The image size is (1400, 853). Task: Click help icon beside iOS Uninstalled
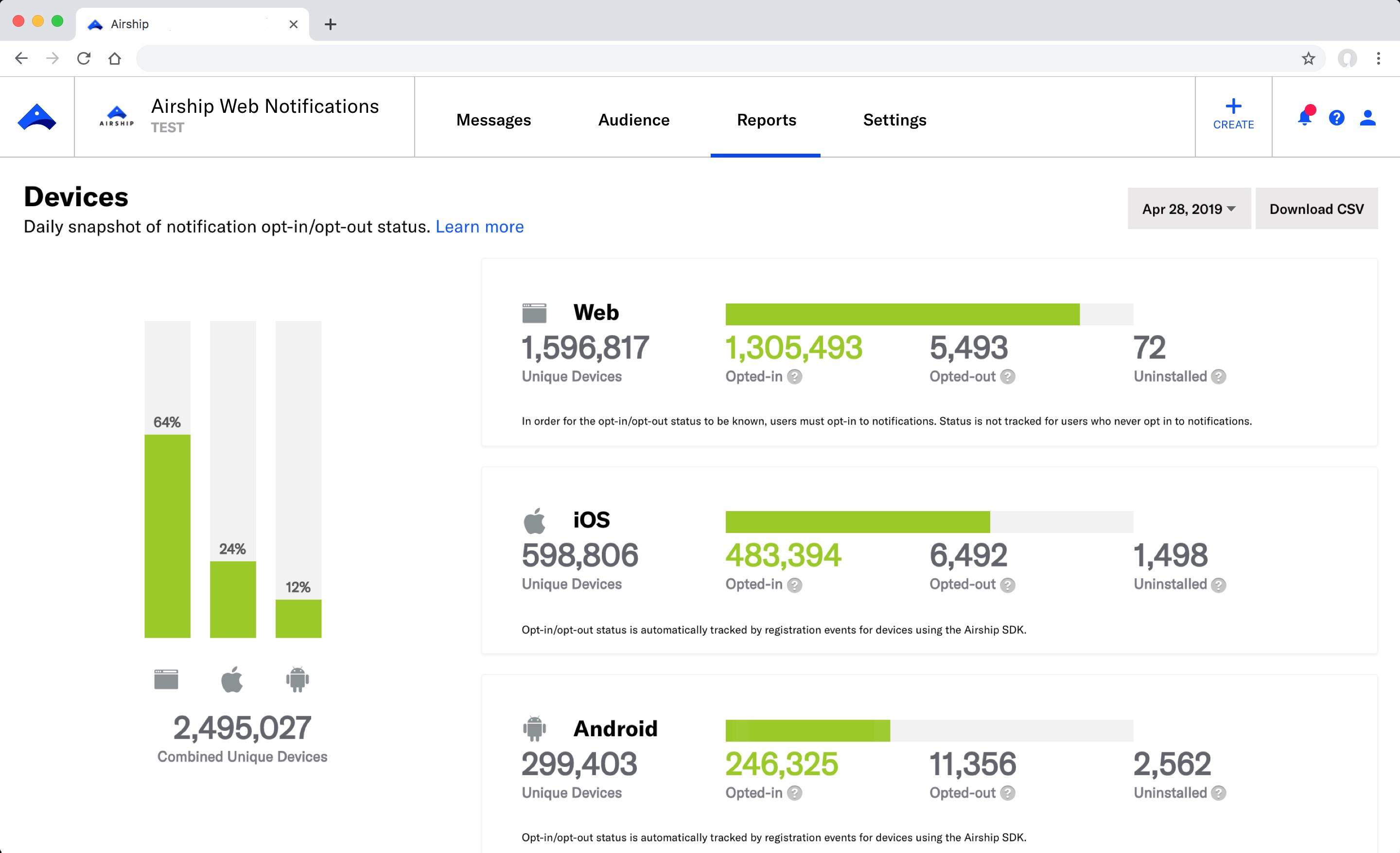pos(1218,585)
